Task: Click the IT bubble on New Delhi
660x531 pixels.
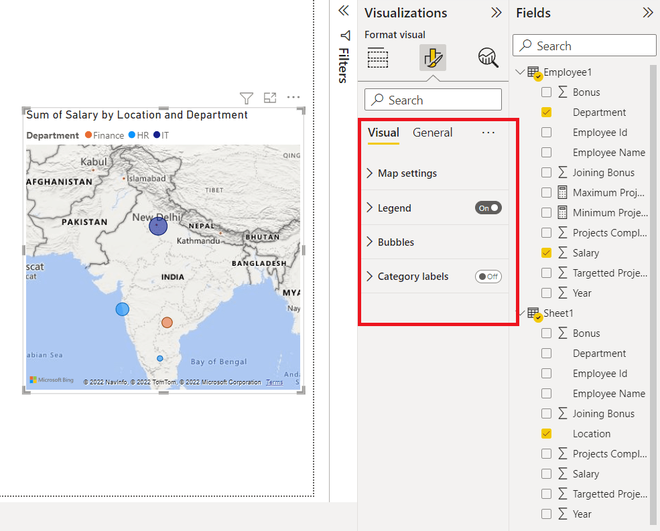Action: (x=158, y=226)
